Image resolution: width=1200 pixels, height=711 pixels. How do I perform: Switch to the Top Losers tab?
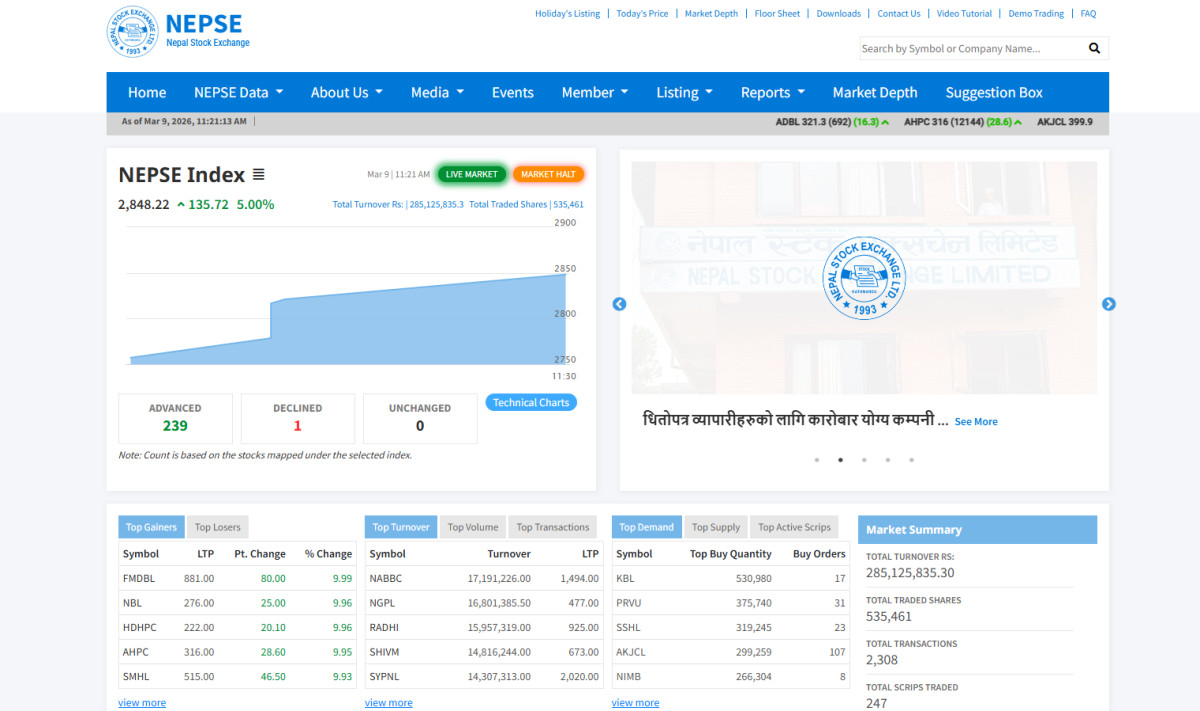click(x=217, y=527)
